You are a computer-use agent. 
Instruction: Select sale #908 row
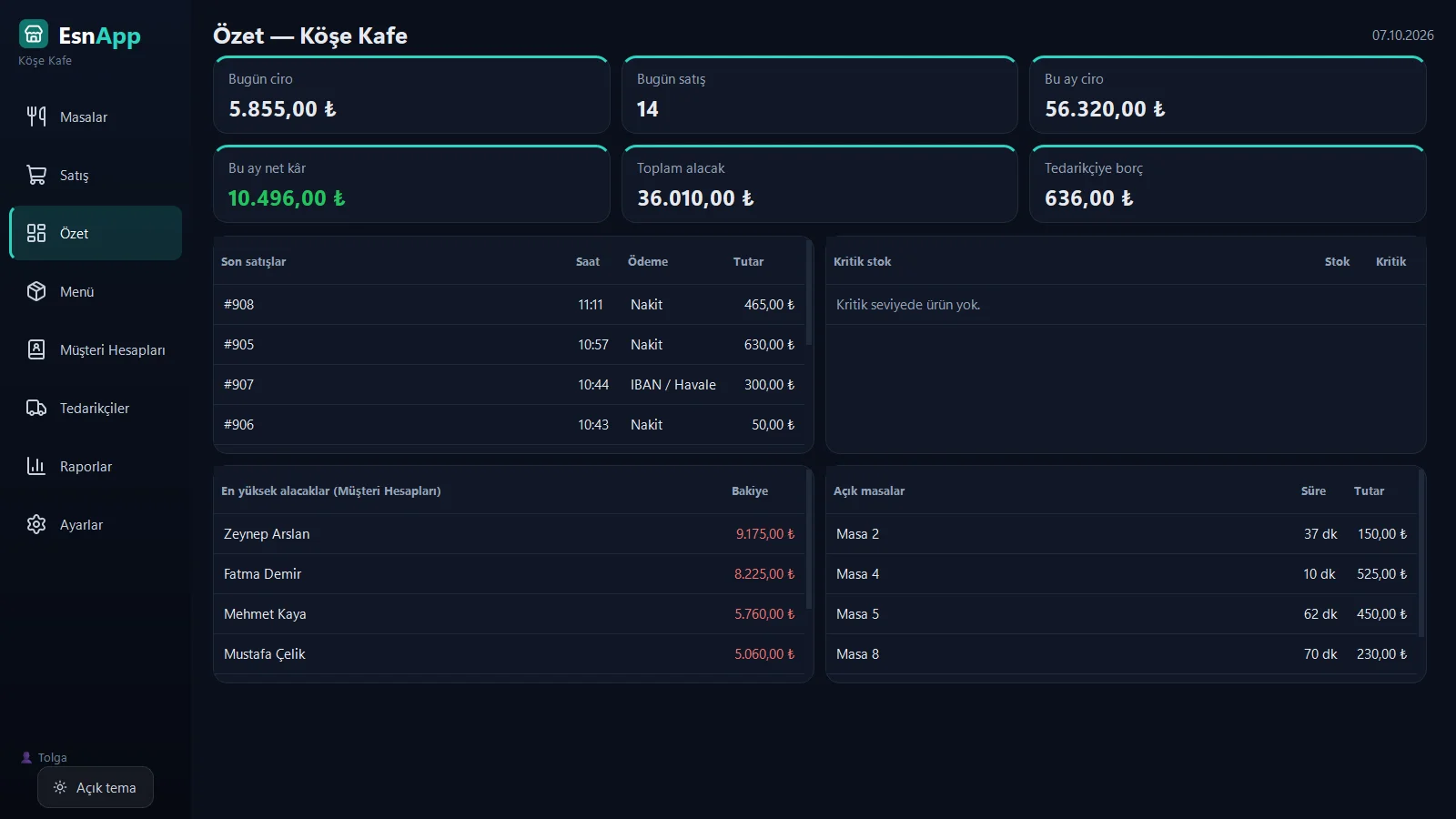click(510, 305)
